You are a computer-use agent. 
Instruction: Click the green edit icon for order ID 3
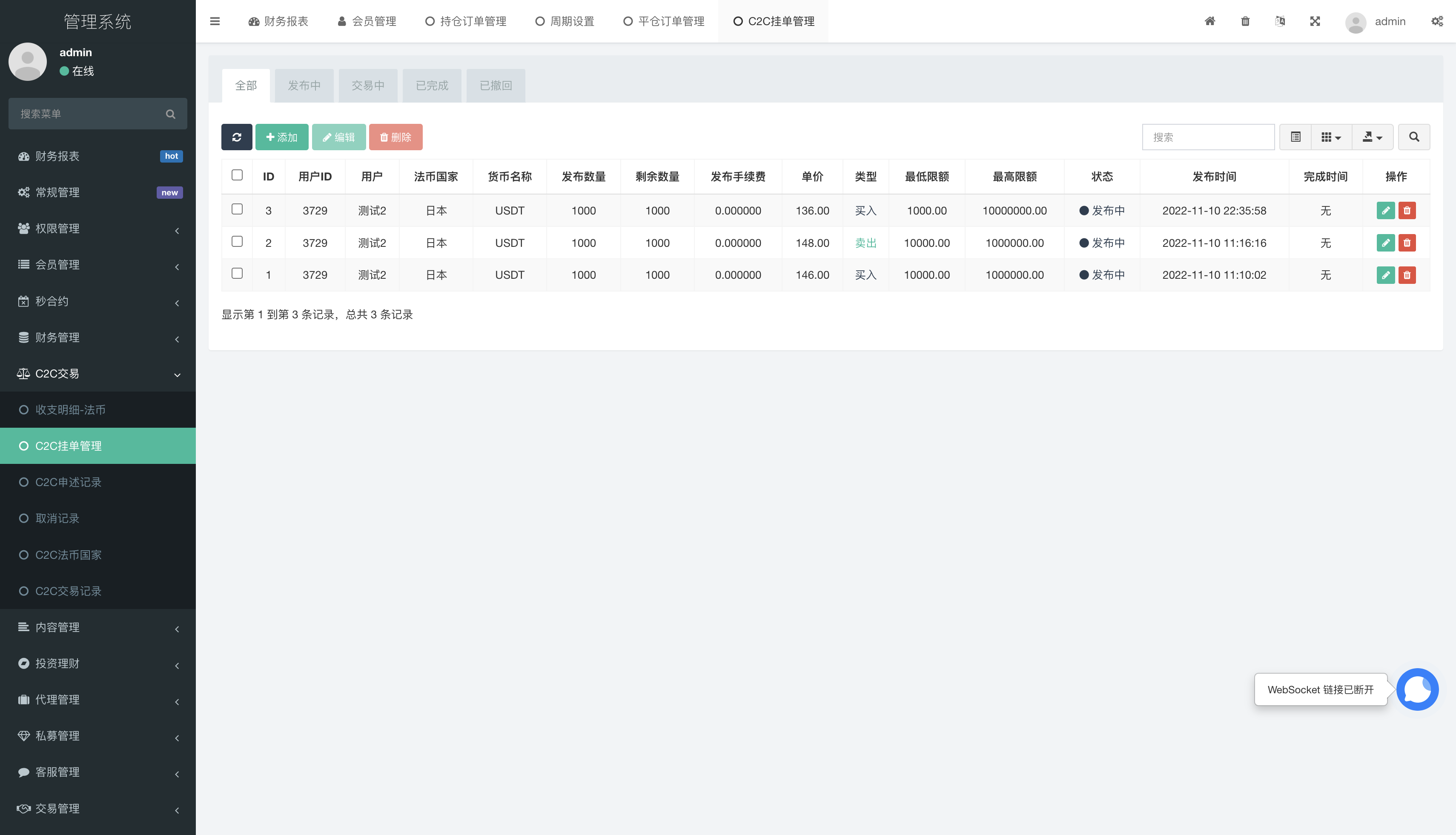pyautogui.click(x=1385, y=211)
